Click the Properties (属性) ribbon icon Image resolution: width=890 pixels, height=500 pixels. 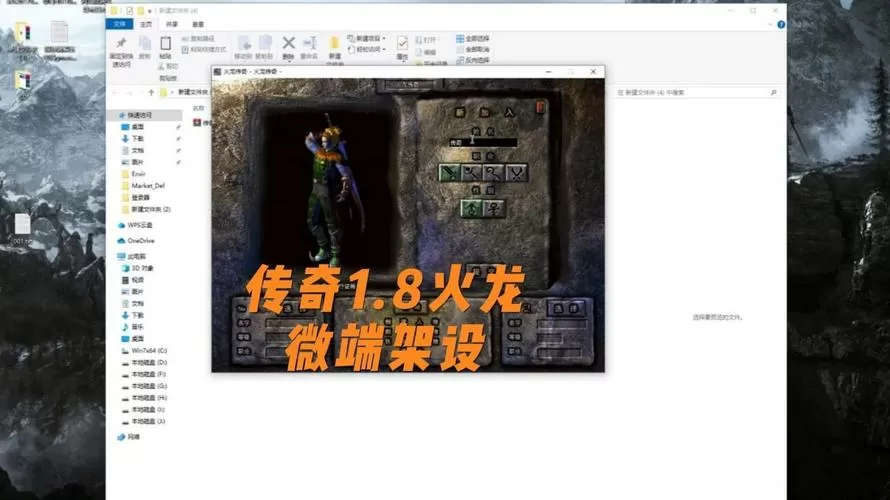point(402,48)
